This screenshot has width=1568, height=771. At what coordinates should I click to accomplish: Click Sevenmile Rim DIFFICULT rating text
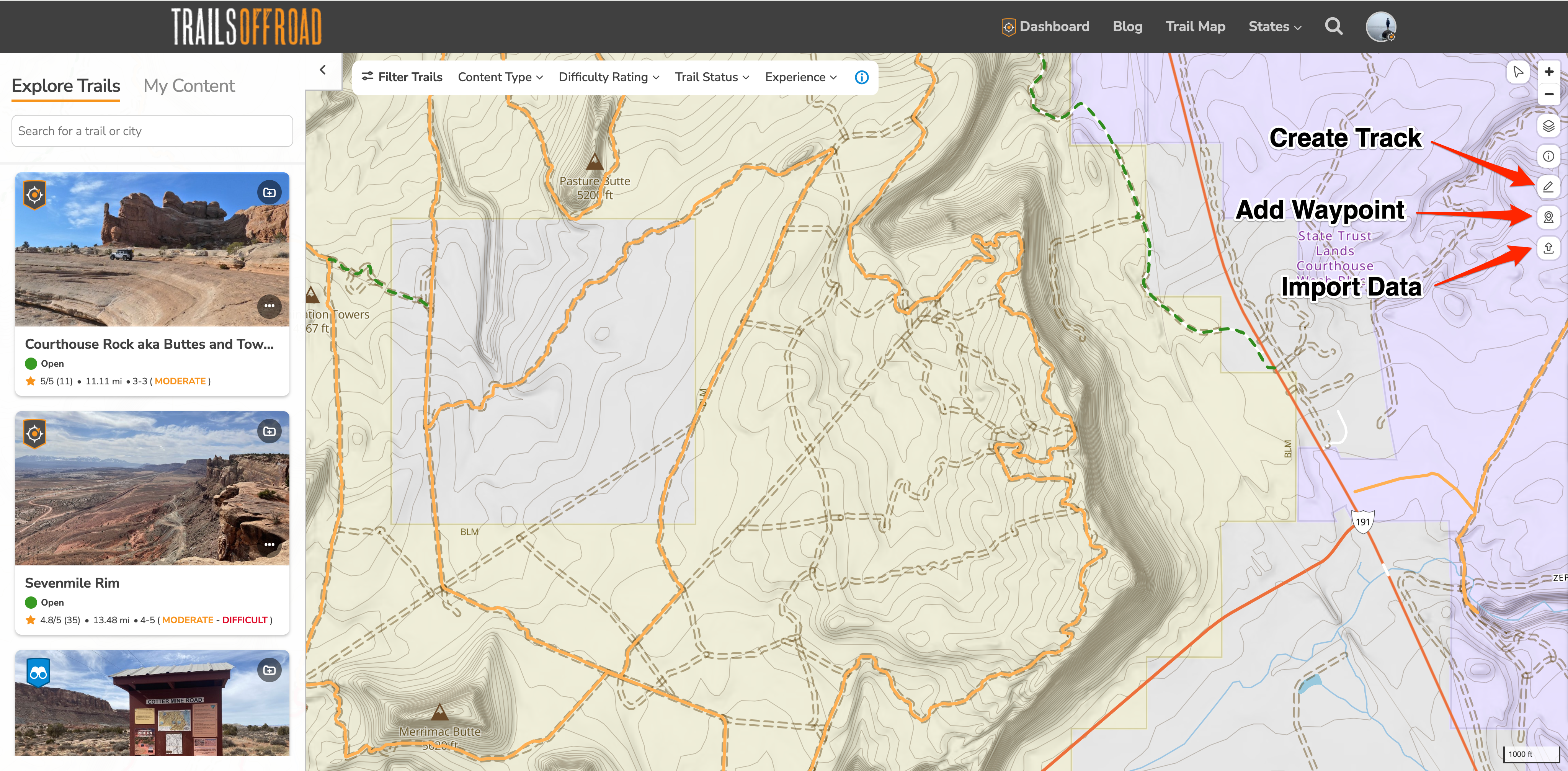[245, 620]
